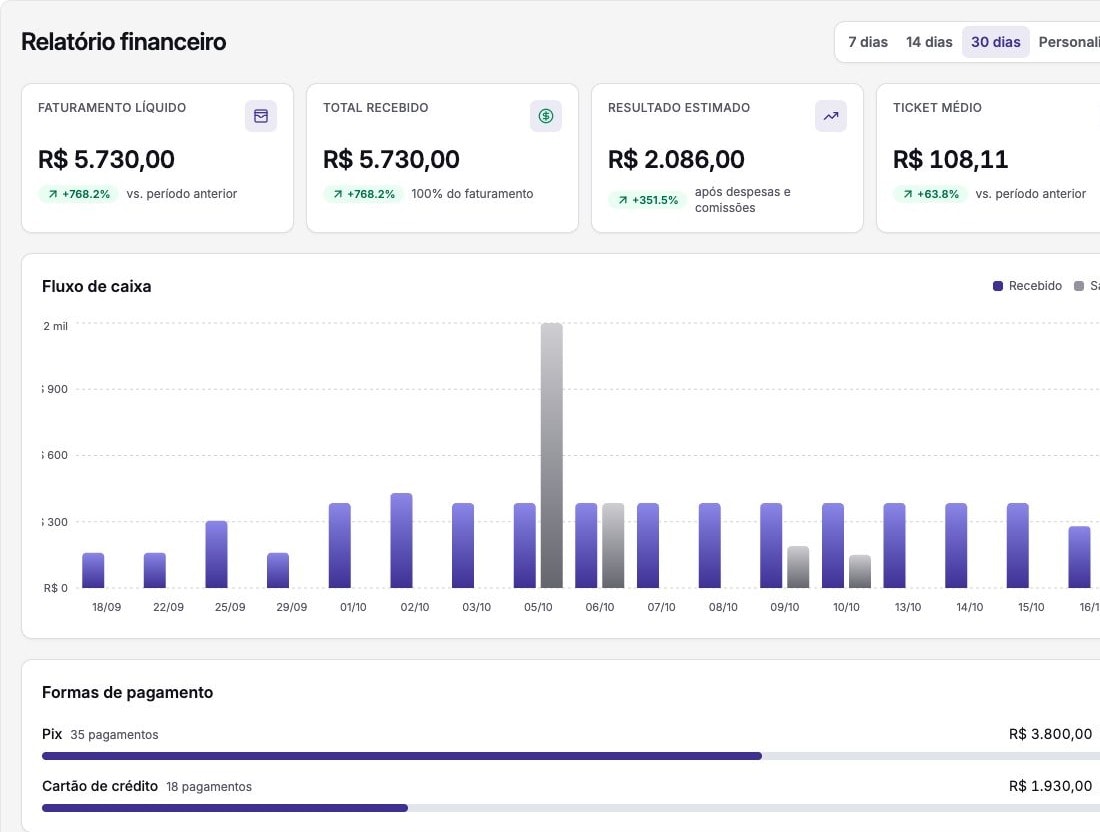Screen dimensions: 1100x832
Task: Select the 14 dias period tab
Action: click(x=929, y=42)
